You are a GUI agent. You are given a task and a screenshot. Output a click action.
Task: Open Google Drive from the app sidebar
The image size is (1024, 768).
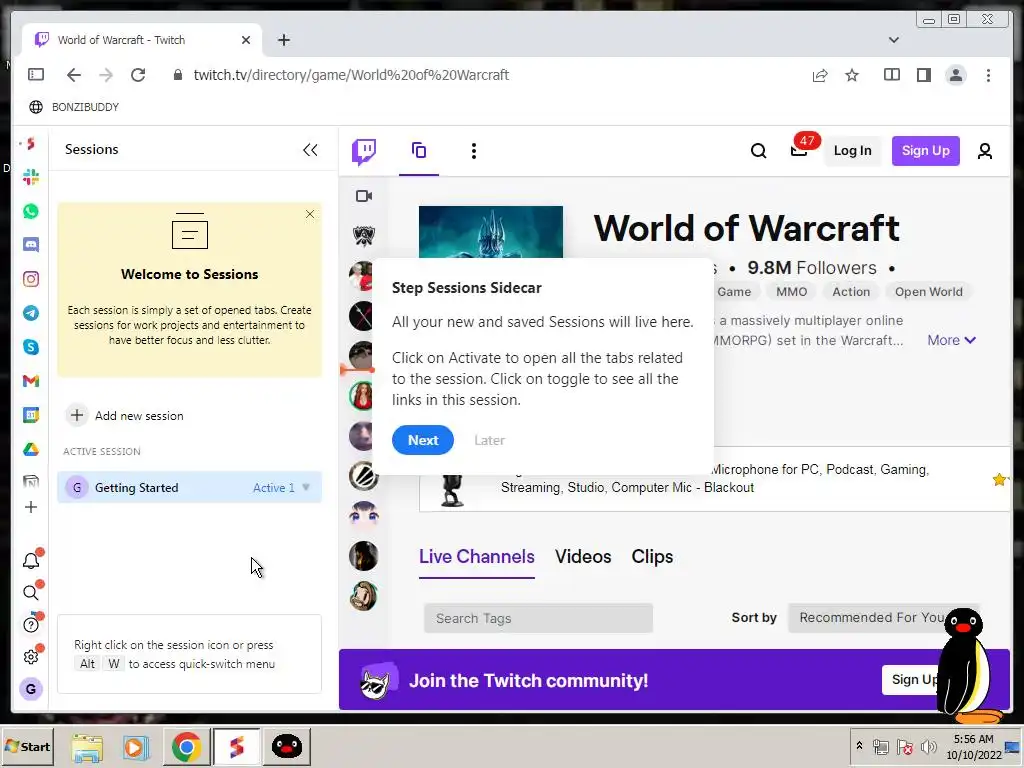[x=31, y=449]
